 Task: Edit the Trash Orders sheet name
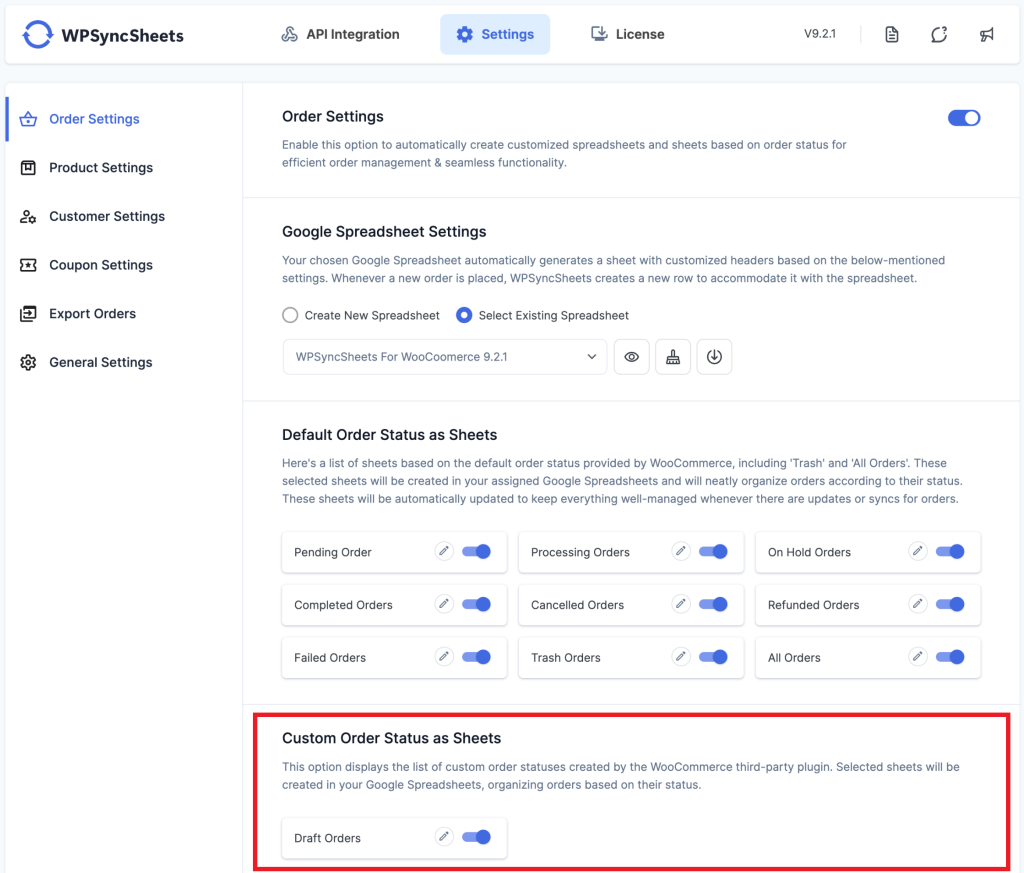coord(680,657)
